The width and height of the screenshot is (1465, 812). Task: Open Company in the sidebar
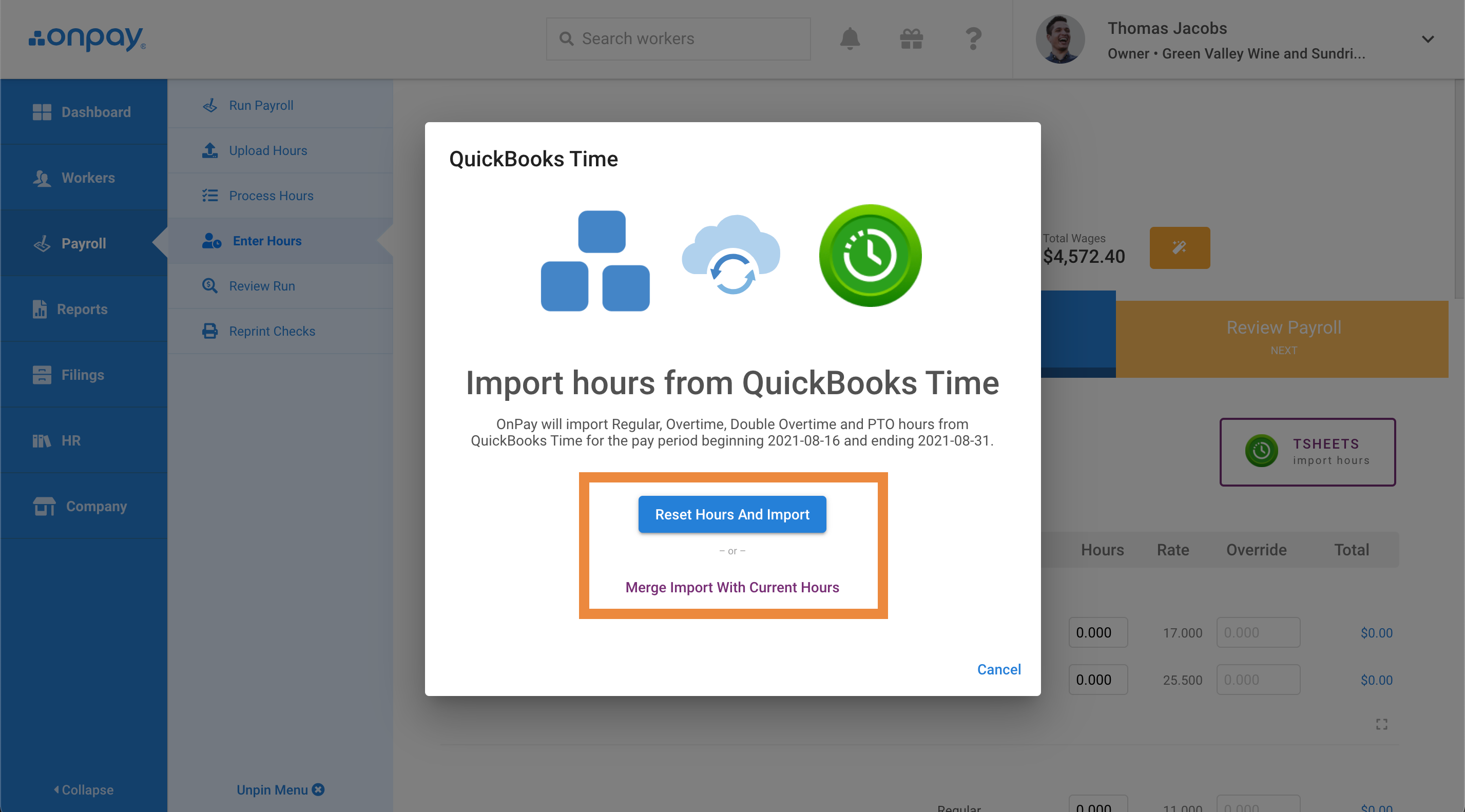point(84,506)
